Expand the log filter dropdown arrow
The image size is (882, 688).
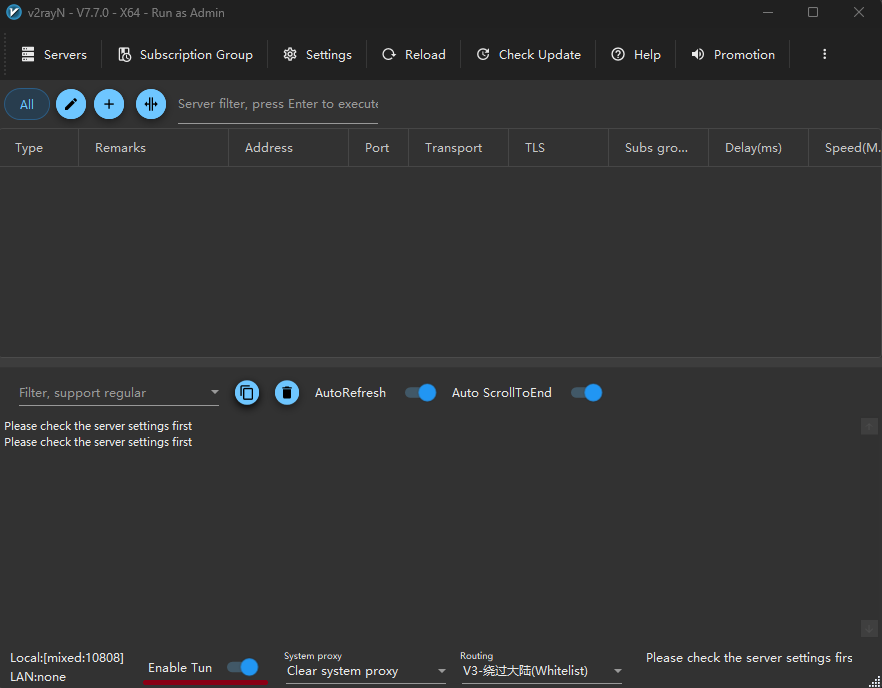[214, 393]
